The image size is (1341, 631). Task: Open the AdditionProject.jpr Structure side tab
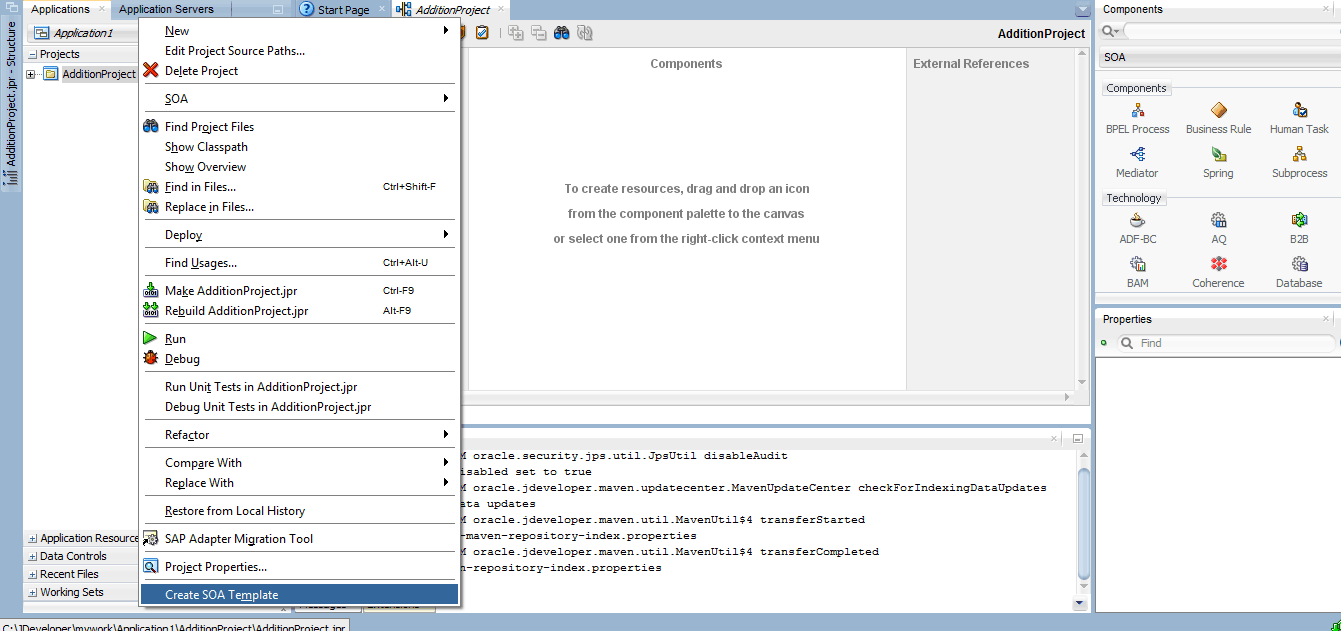pyautogui.click(x=11, y=102)
